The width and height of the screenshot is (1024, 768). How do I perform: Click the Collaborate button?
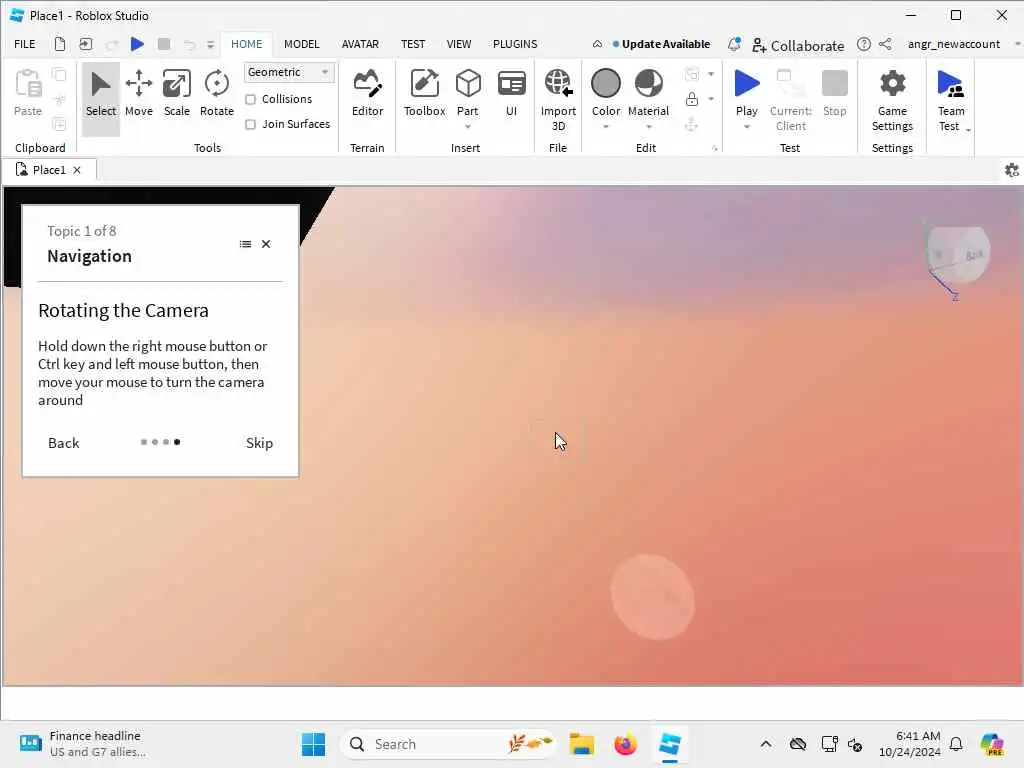click(x=798, y=45)
